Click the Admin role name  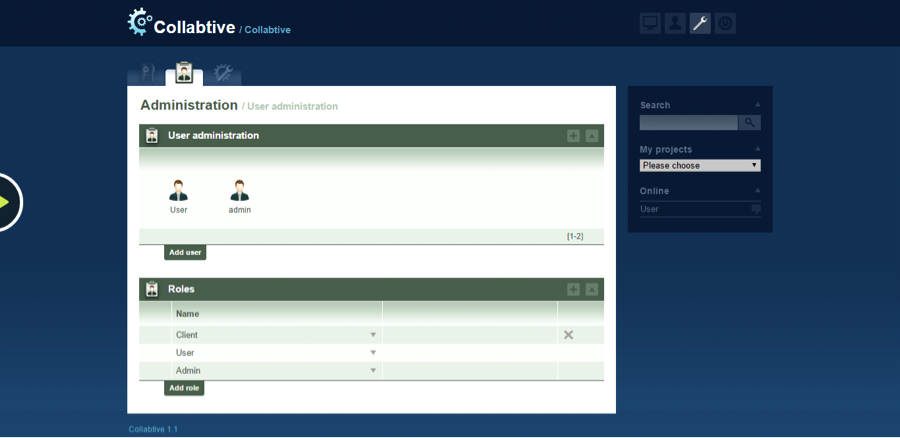click(188, 370)
